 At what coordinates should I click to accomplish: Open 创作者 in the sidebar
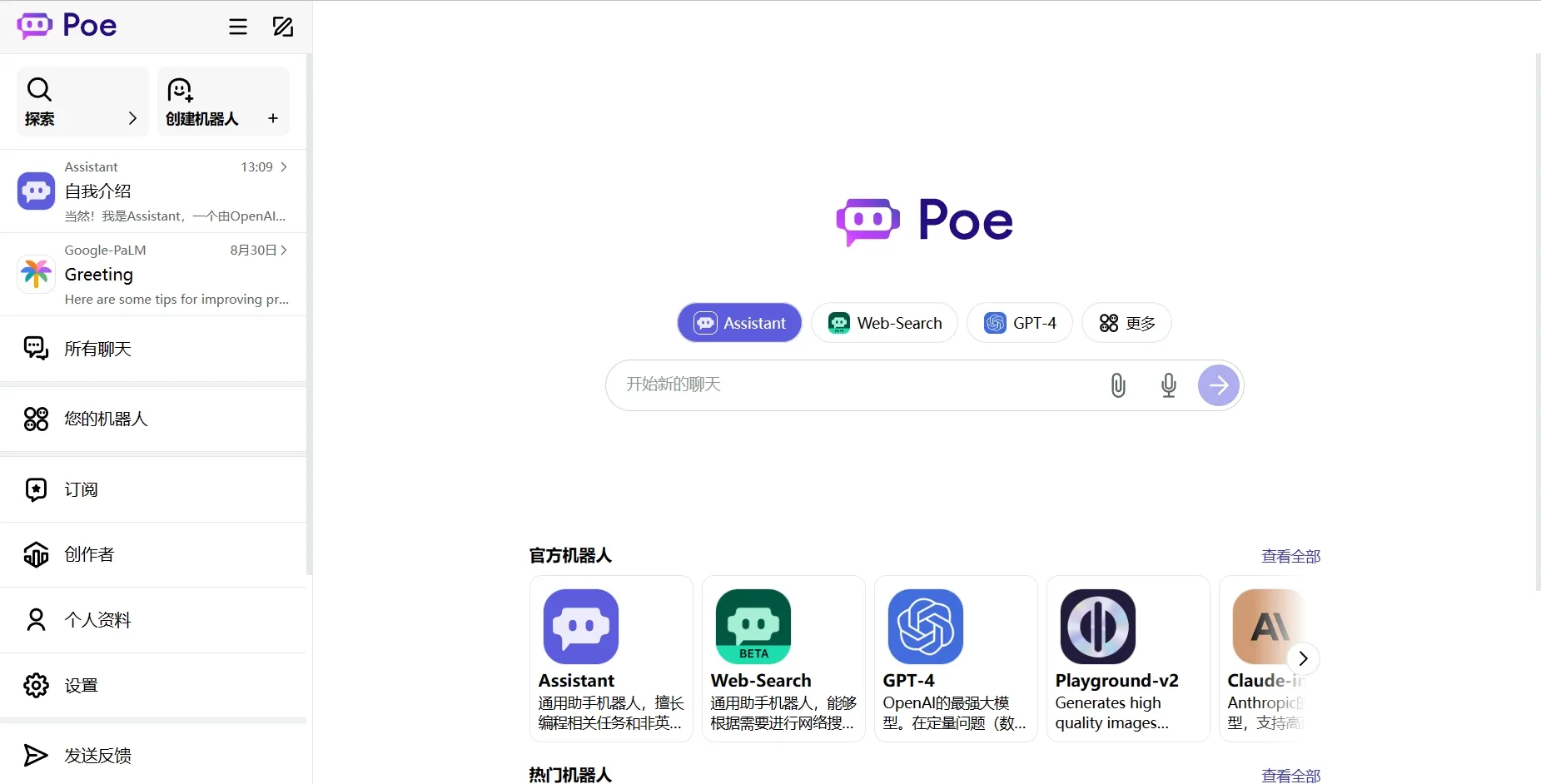tap(153, 554)
